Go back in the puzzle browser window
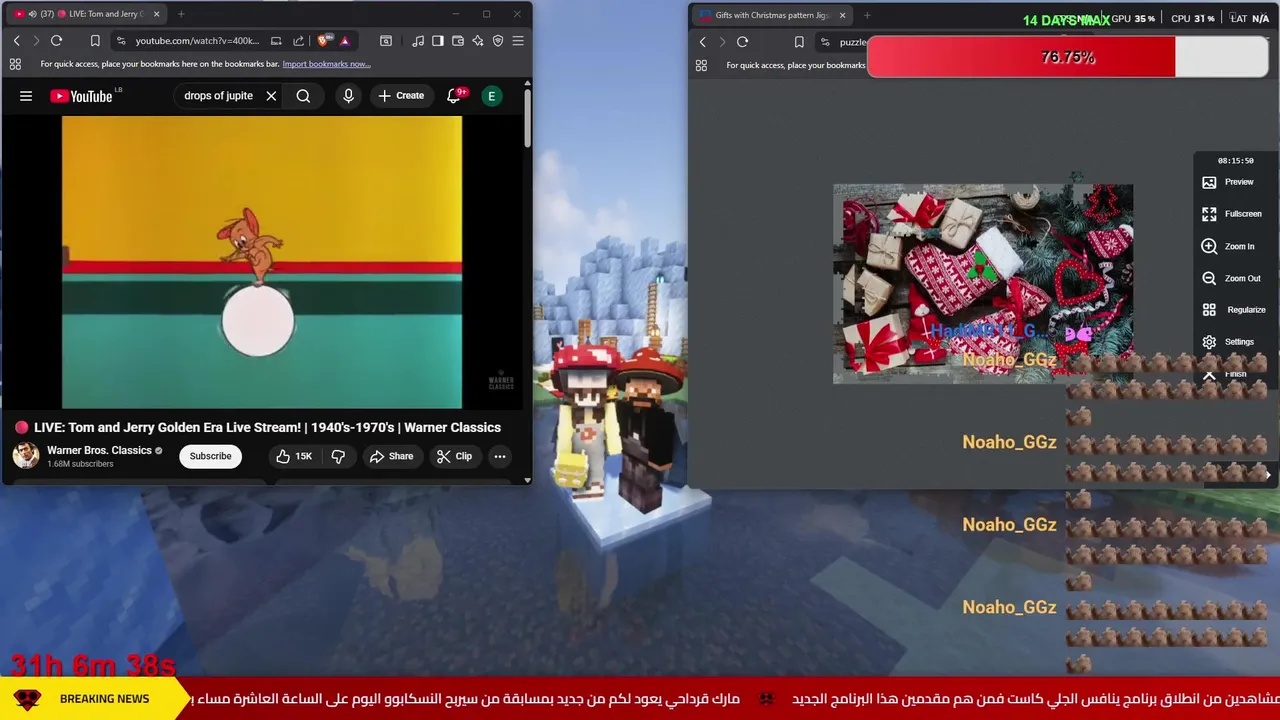Viewport: 1280px width, 720px height. [702, 42]
